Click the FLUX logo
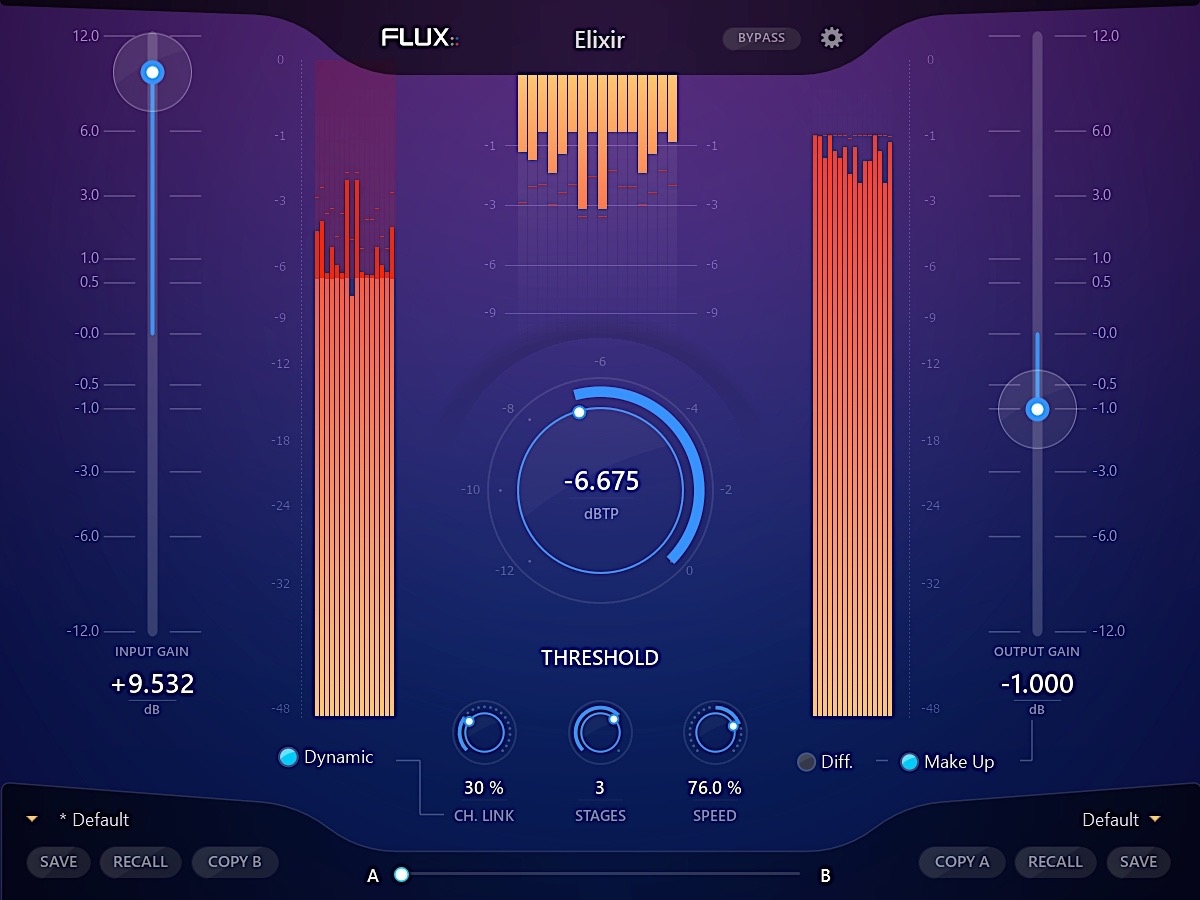 [x=420, y=39]
